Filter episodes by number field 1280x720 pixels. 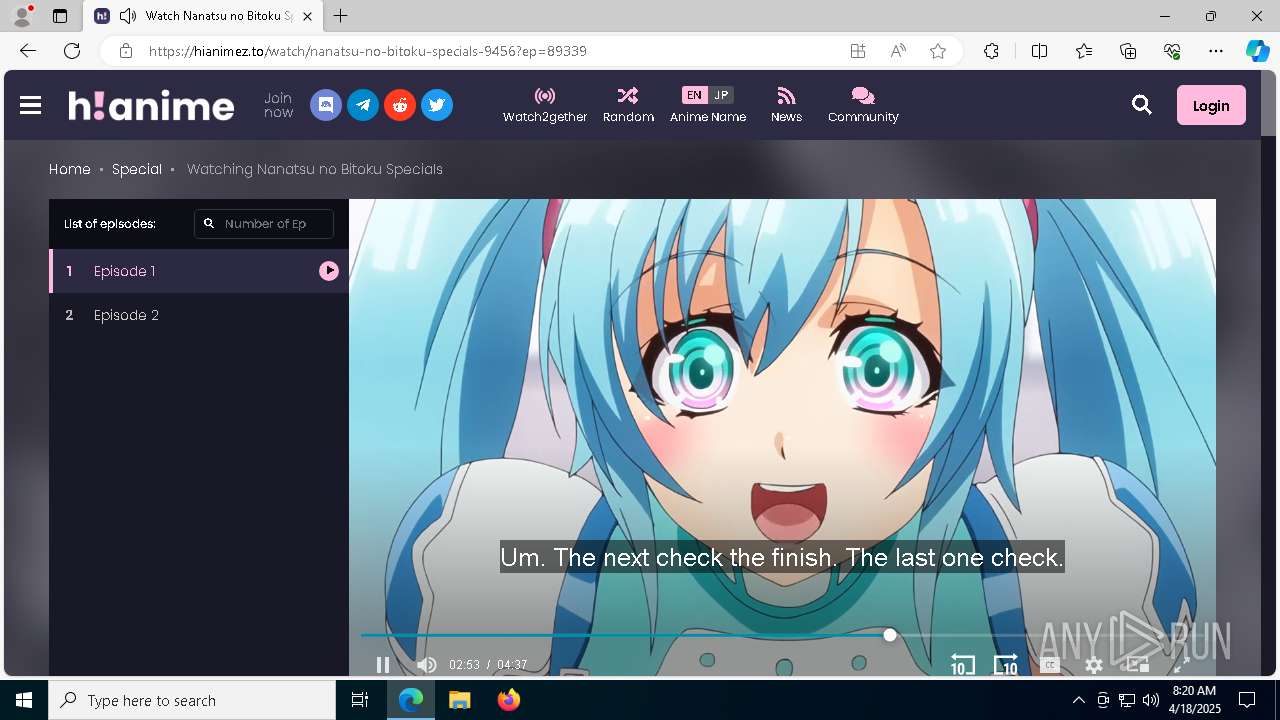coord(264,224)
